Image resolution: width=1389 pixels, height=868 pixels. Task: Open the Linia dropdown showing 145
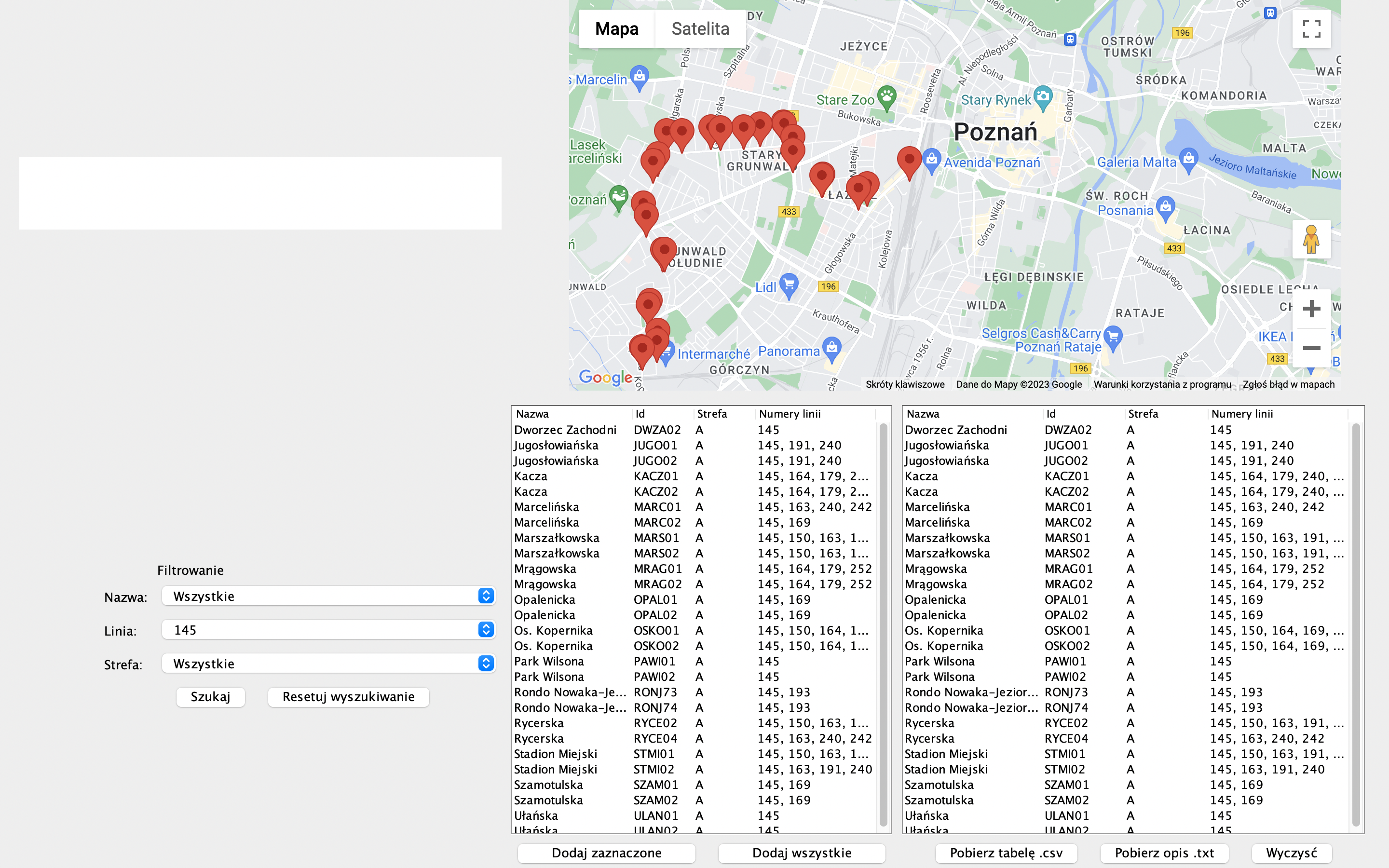pos(328,630)
